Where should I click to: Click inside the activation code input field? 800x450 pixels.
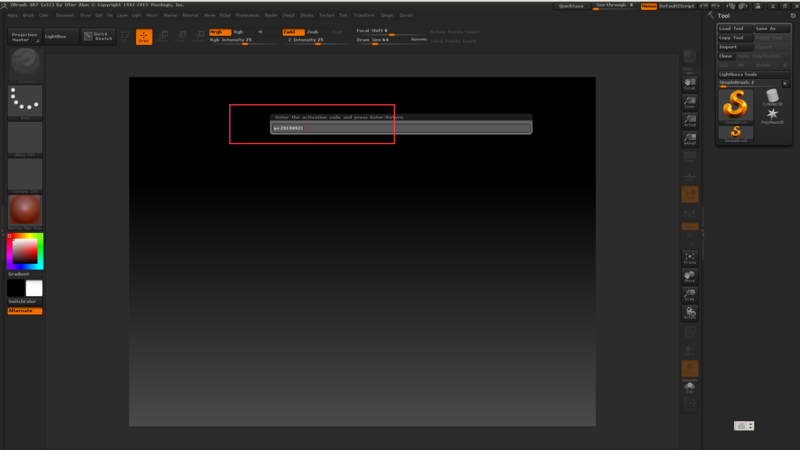(x=400, y=128)
